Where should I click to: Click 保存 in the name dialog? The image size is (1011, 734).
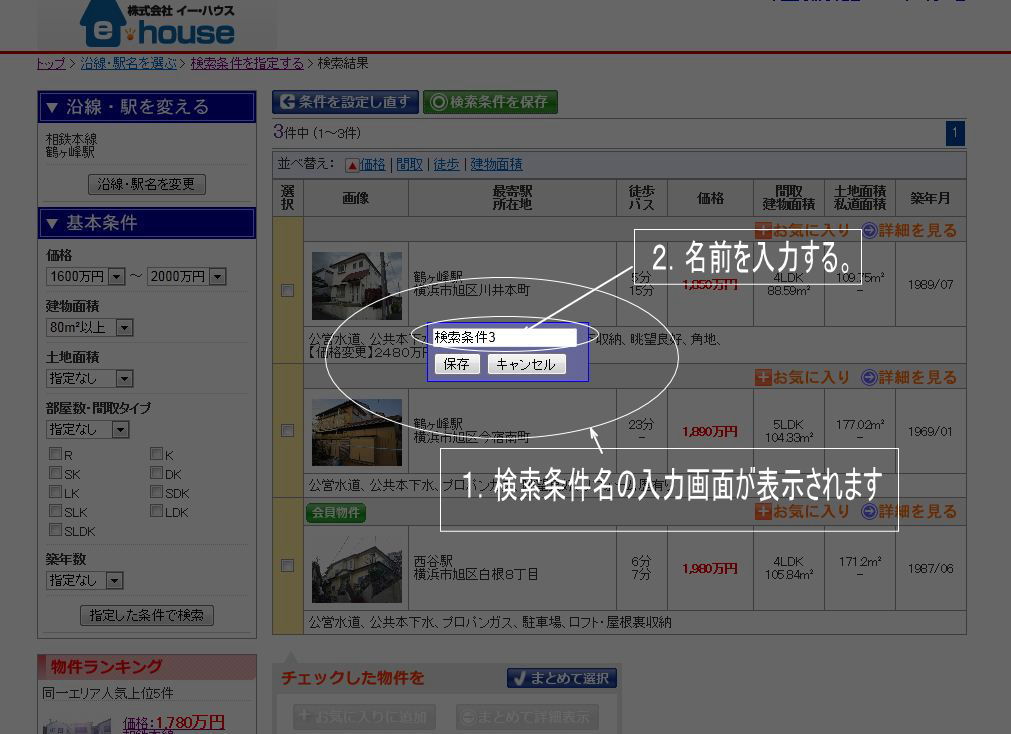tap(456, 364)
